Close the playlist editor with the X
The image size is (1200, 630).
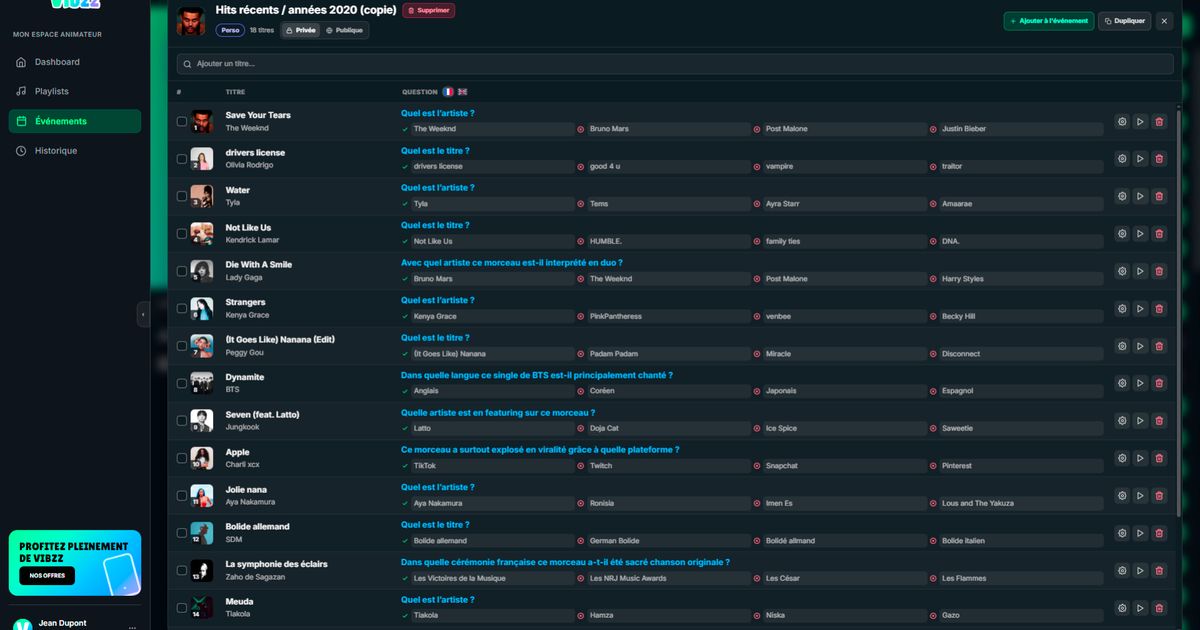pyautogui.click(x=1165, y=21)
